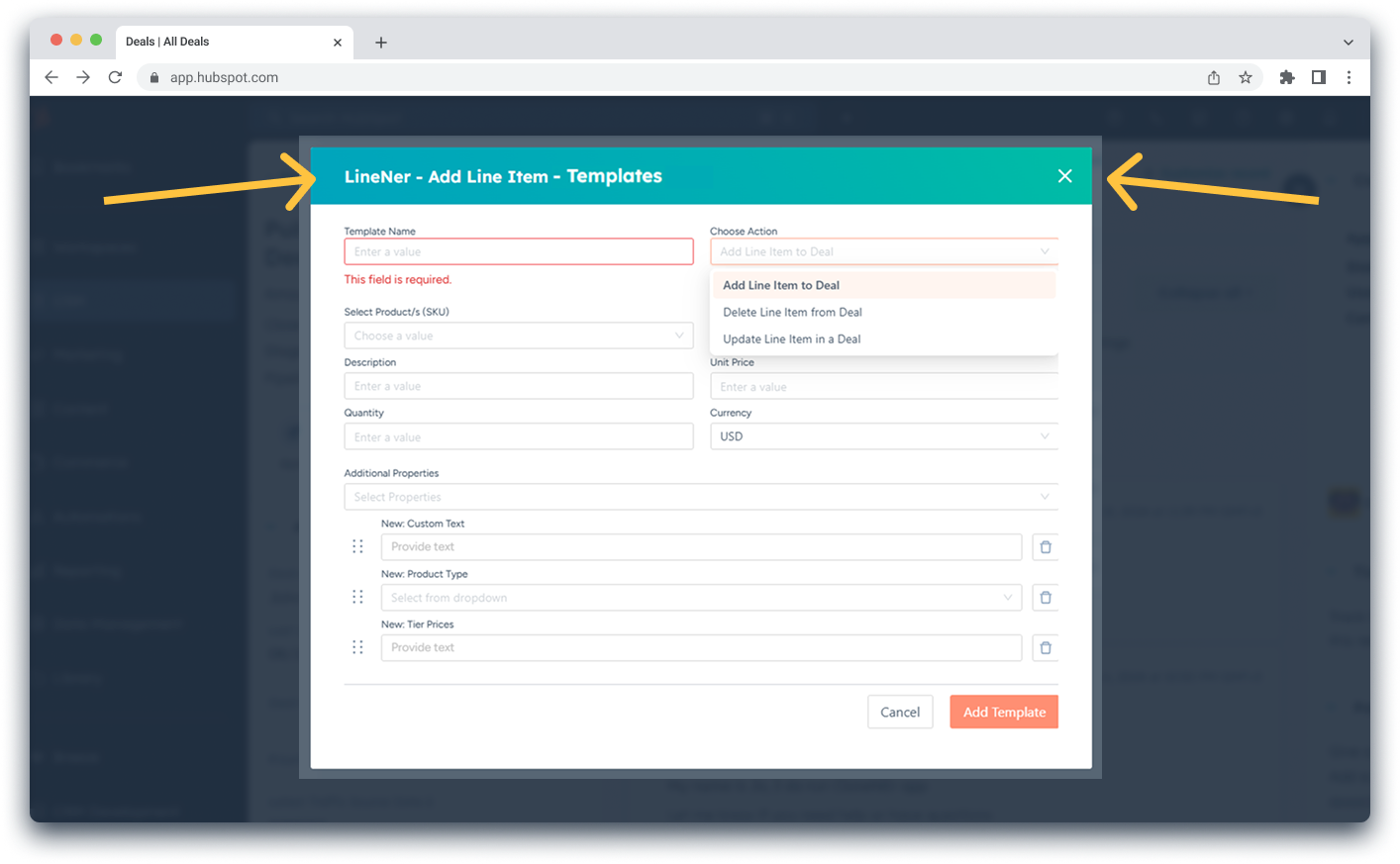The width and height of the screenshot is (1400, 864).
Task: Open Chrome's three-dot menu
Action: 1349,77
